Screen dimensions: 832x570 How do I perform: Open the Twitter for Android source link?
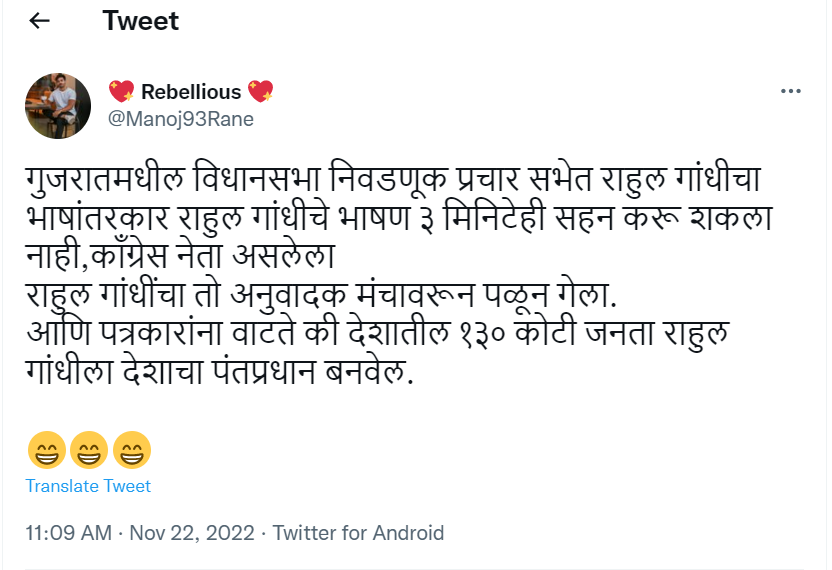click(358, 533)
